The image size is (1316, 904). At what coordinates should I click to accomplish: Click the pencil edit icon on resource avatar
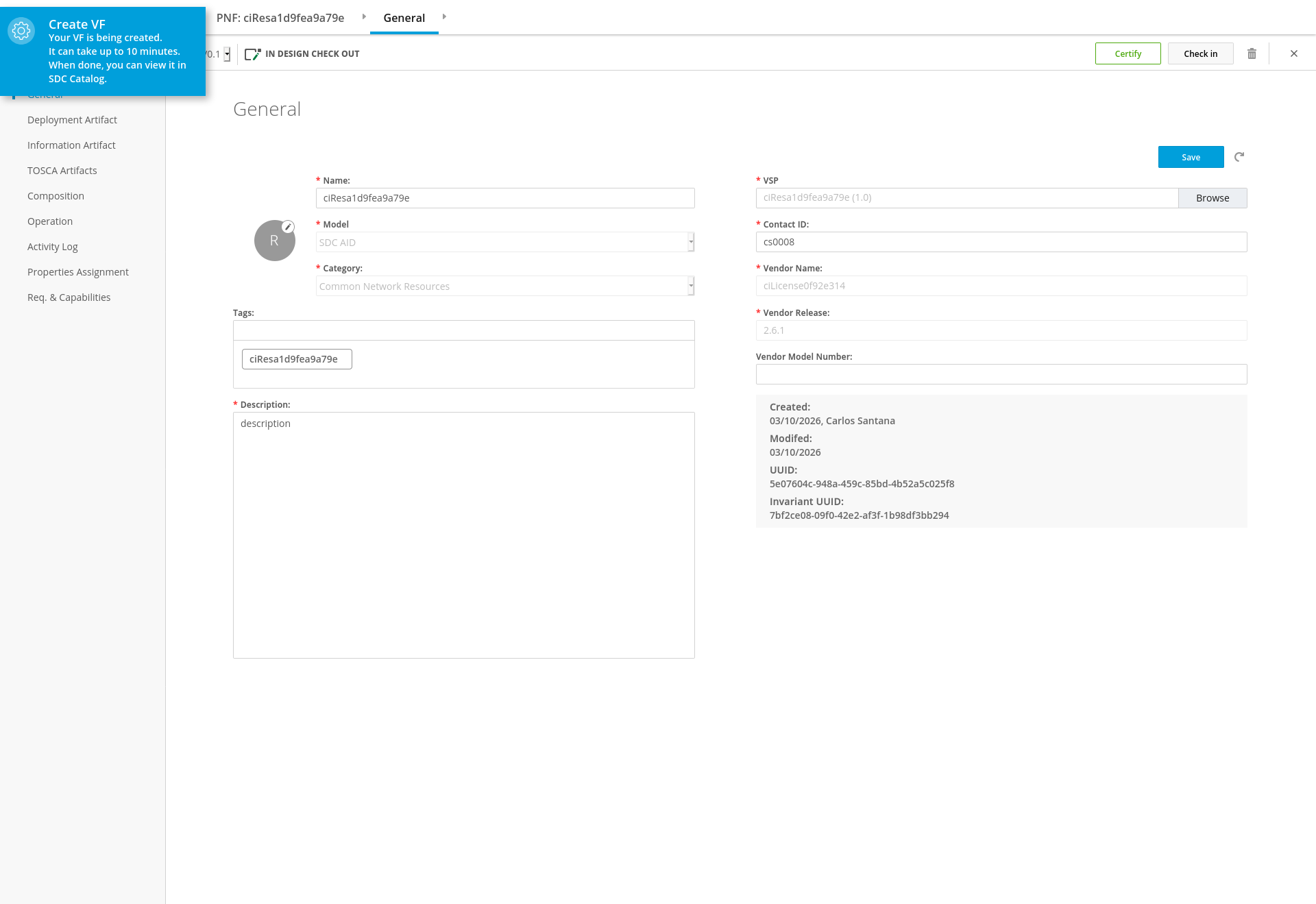(x=289, y=227)
